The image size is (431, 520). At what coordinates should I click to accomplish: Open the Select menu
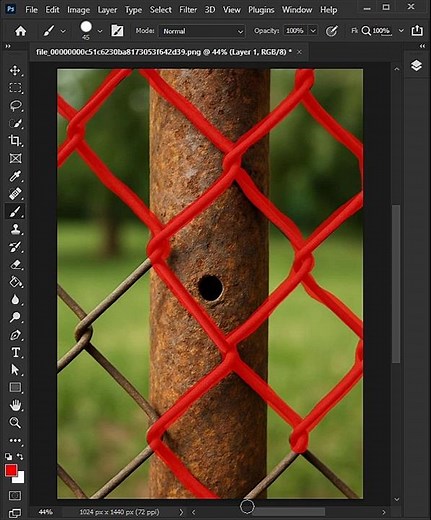pos(161,10)
